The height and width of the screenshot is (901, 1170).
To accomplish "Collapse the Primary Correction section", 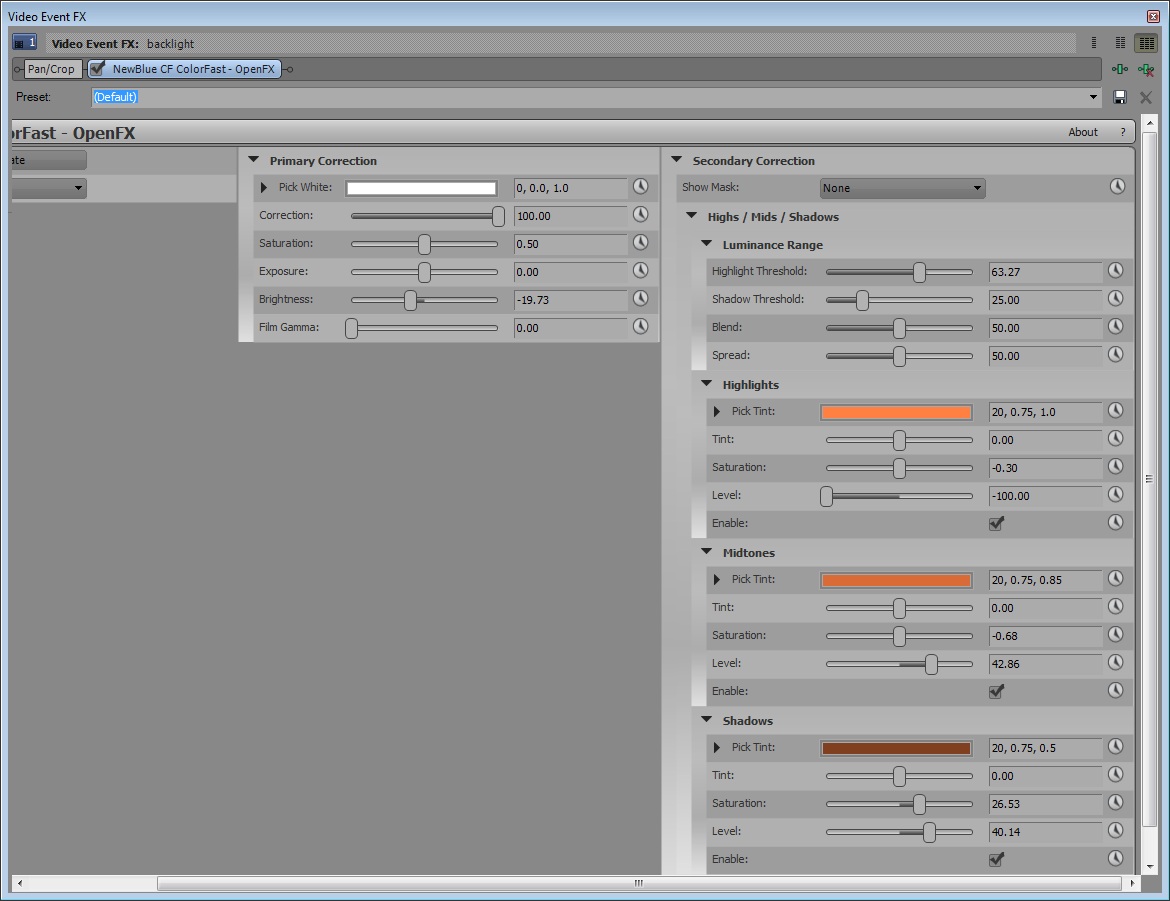I will point(254,160).
